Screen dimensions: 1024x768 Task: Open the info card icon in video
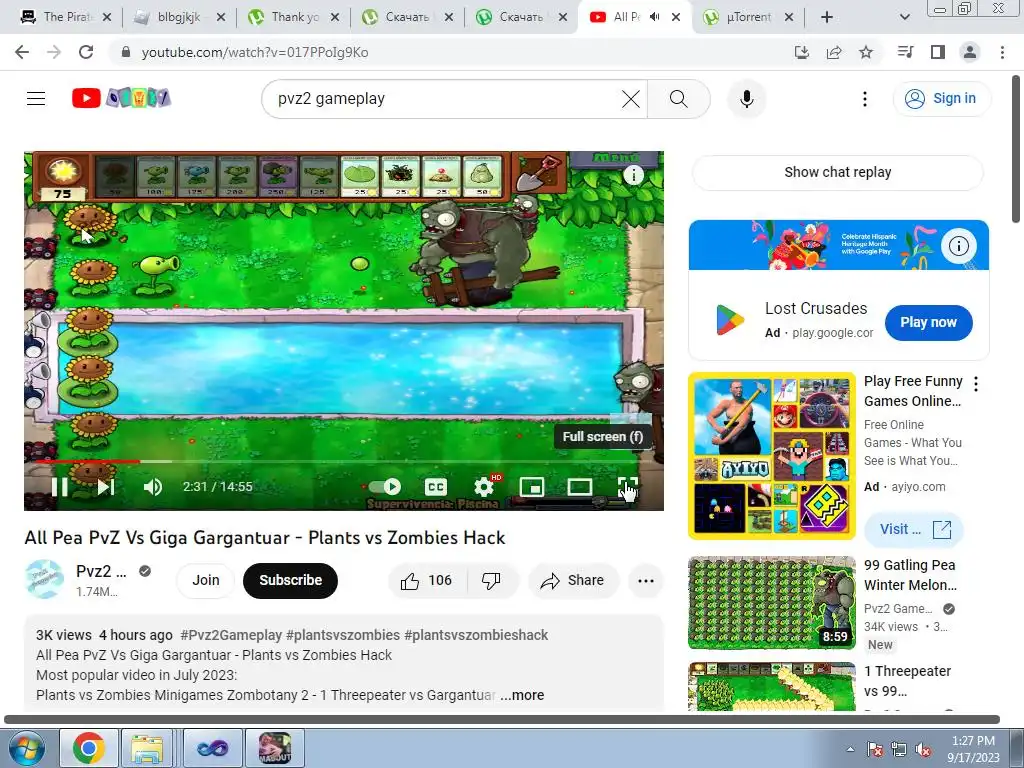coord(633,174)
